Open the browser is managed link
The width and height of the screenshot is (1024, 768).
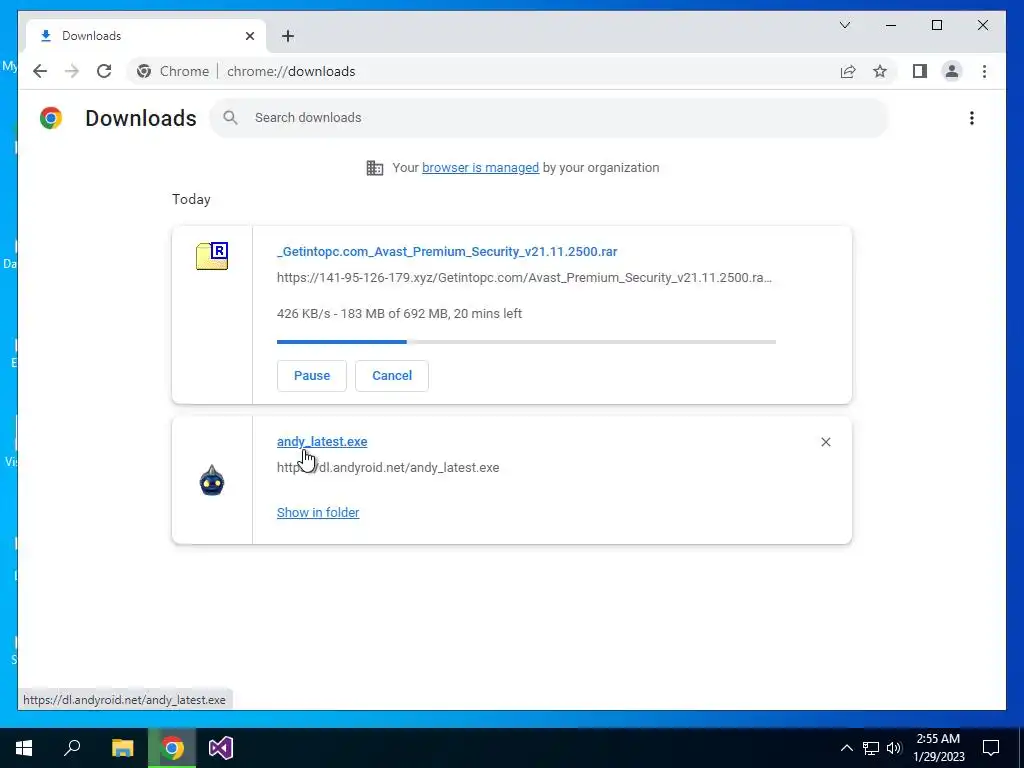click(x=480, y=168)
